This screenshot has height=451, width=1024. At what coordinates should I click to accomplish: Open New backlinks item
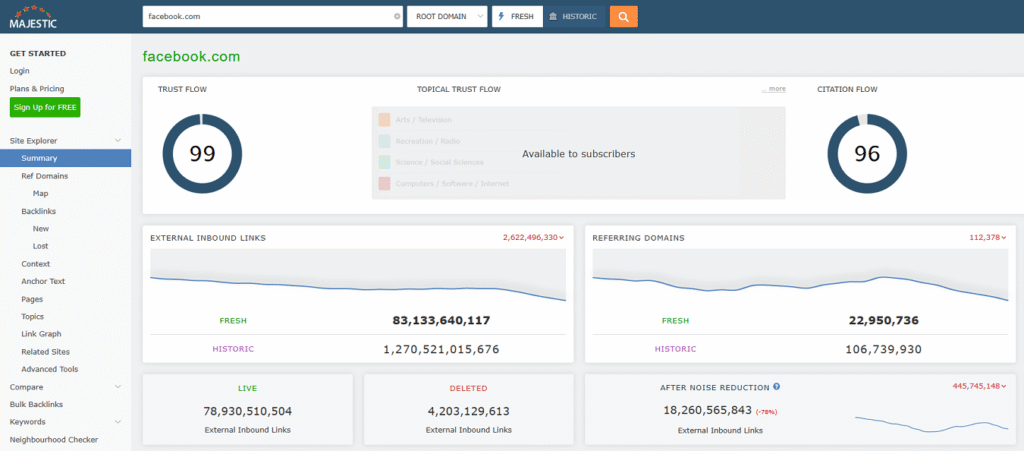coord(40,228)
